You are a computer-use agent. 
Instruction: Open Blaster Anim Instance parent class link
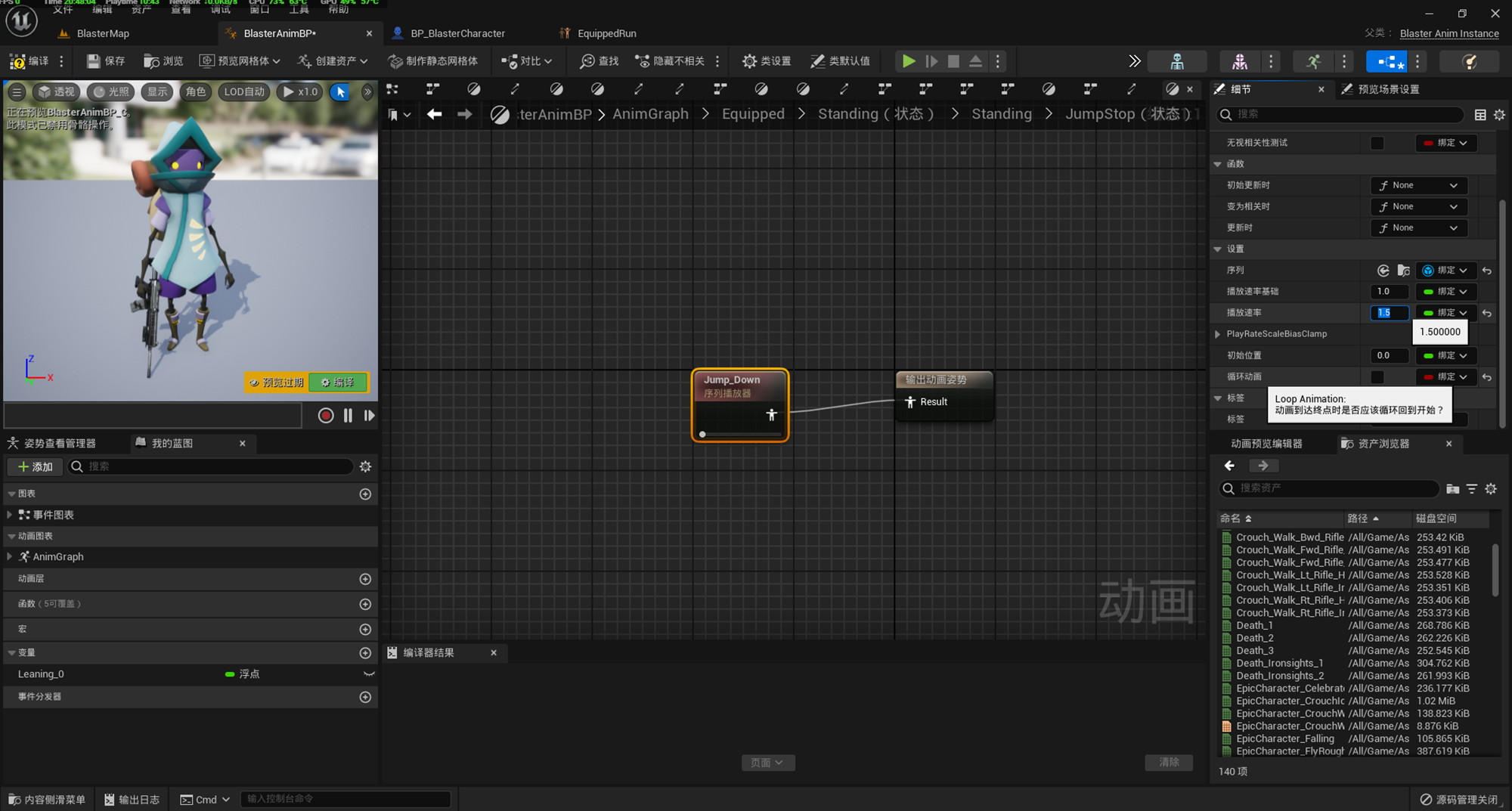[x=1449, y=33]
